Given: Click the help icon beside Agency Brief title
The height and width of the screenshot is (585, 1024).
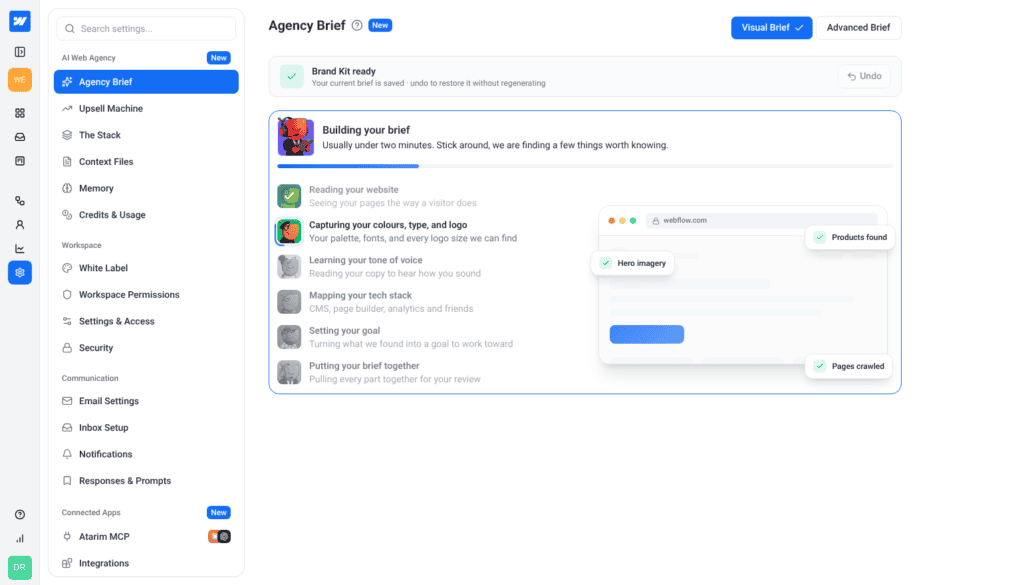Looking at the screenshot, I should point(357,25).
